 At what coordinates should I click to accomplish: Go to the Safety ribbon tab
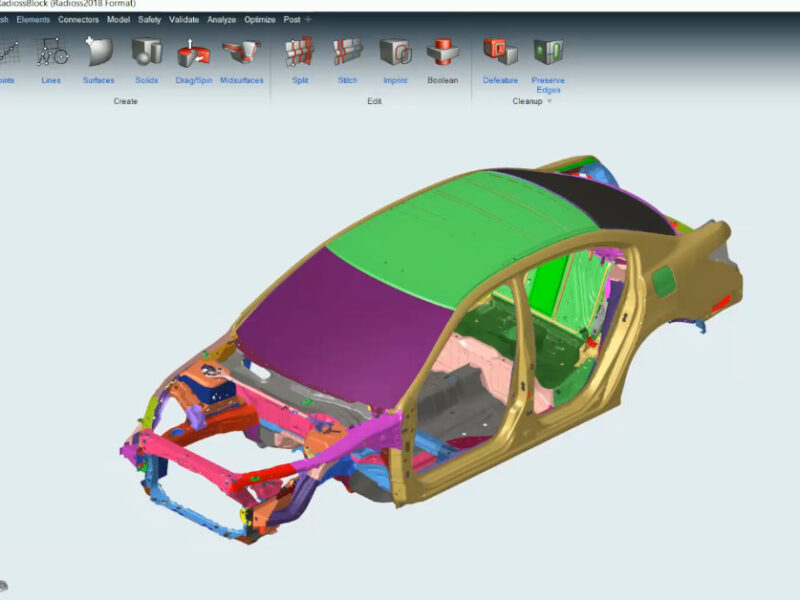coord(149,19)
